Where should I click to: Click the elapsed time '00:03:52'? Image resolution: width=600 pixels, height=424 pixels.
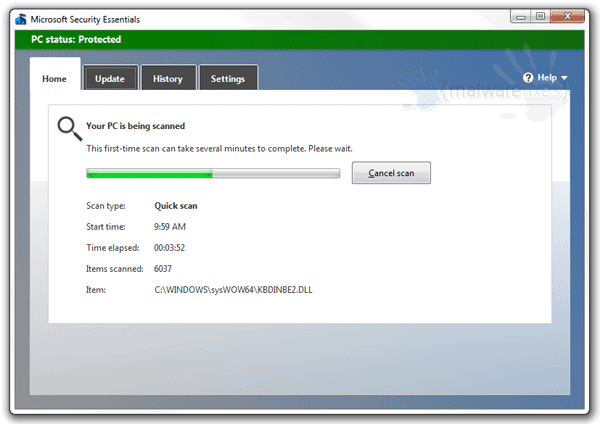[x=169, y=248]
